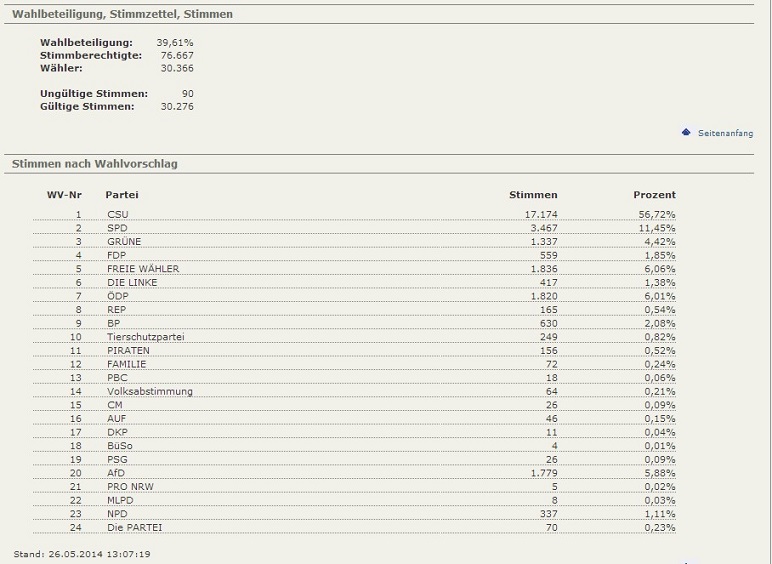Viewport: 772px width, 564px height.
Task: Select the CSU party row name
Action: coord(118,215)
